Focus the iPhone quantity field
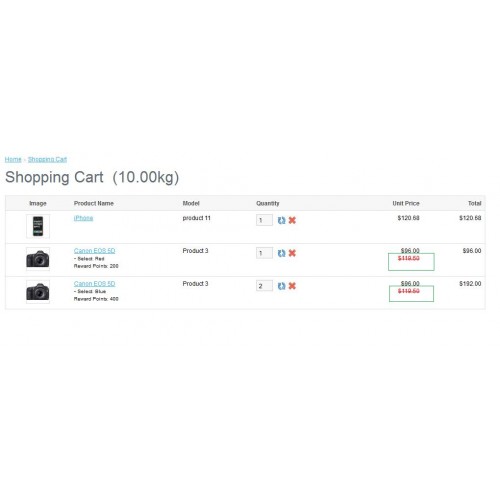The height and width of the screenshot is (500, 500). pos(264,220)
